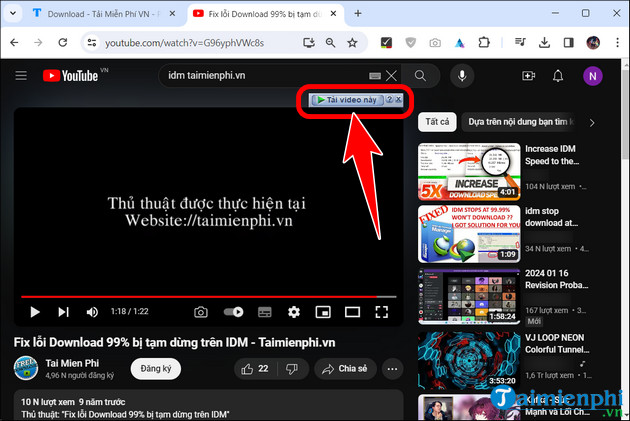Switch to theater mode

[352, 312]
